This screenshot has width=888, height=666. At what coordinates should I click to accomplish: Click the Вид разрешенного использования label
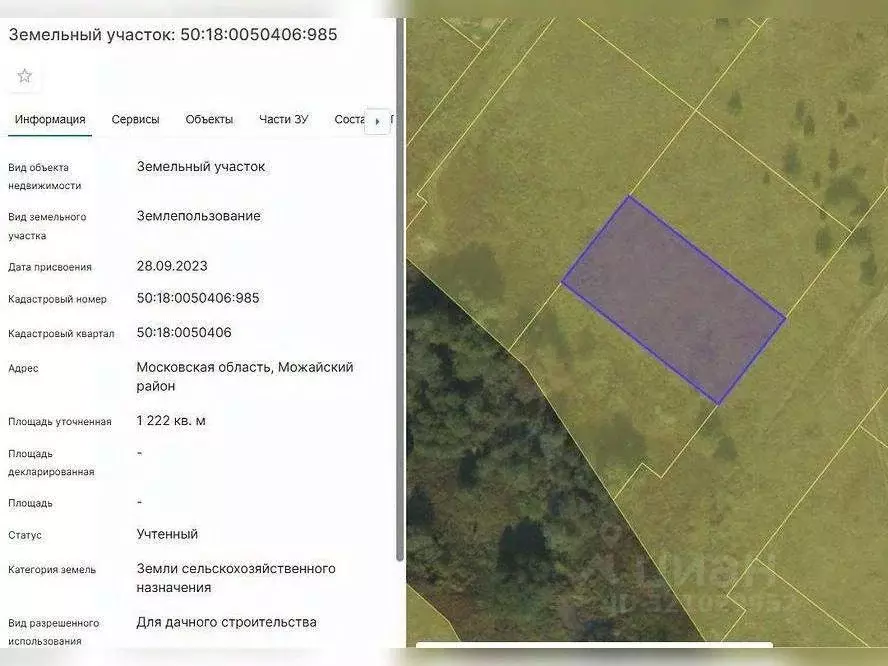click(x=53, y=632)
